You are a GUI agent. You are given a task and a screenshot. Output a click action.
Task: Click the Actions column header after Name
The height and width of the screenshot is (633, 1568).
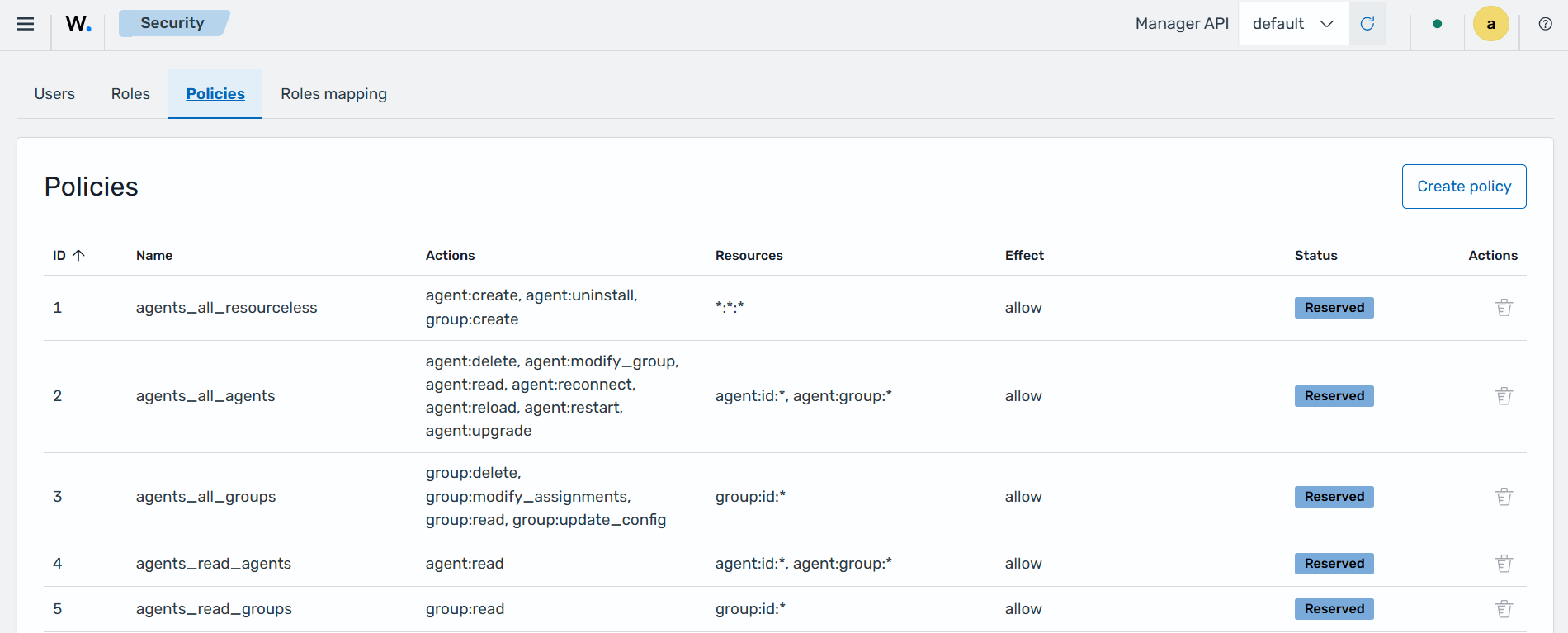450,256
